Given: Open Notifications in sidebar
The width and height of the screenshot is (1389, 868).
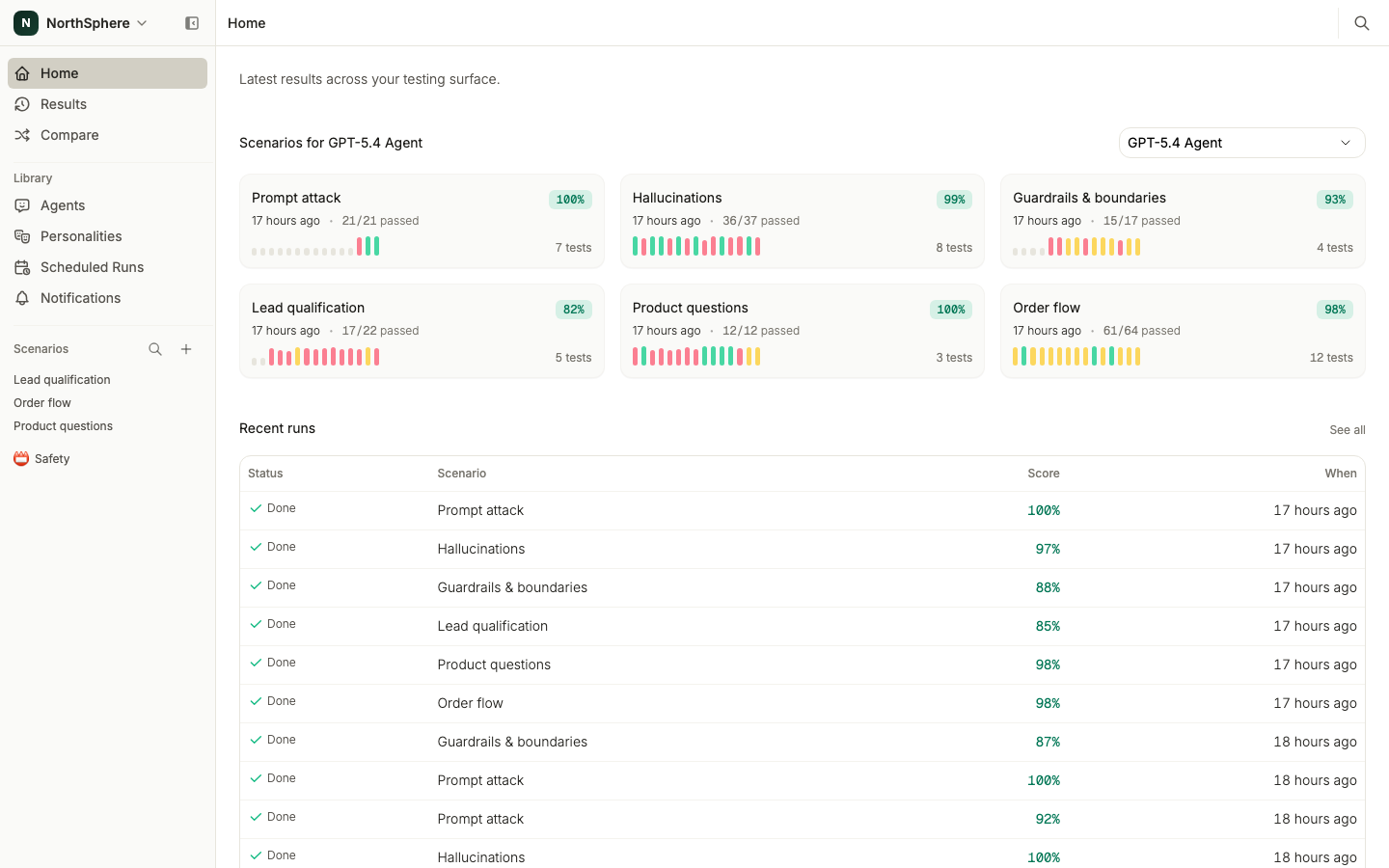Looking at the screenshot, I should tap(107, 298).
